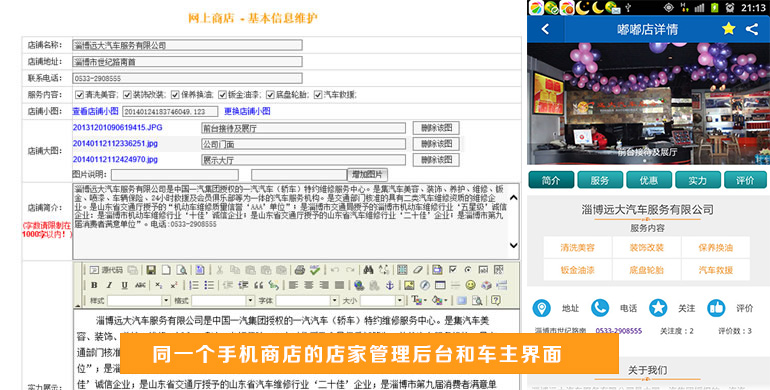Screen dimensions: 770x390
Task: Open editor About help icon
Action: coord(495,300)
